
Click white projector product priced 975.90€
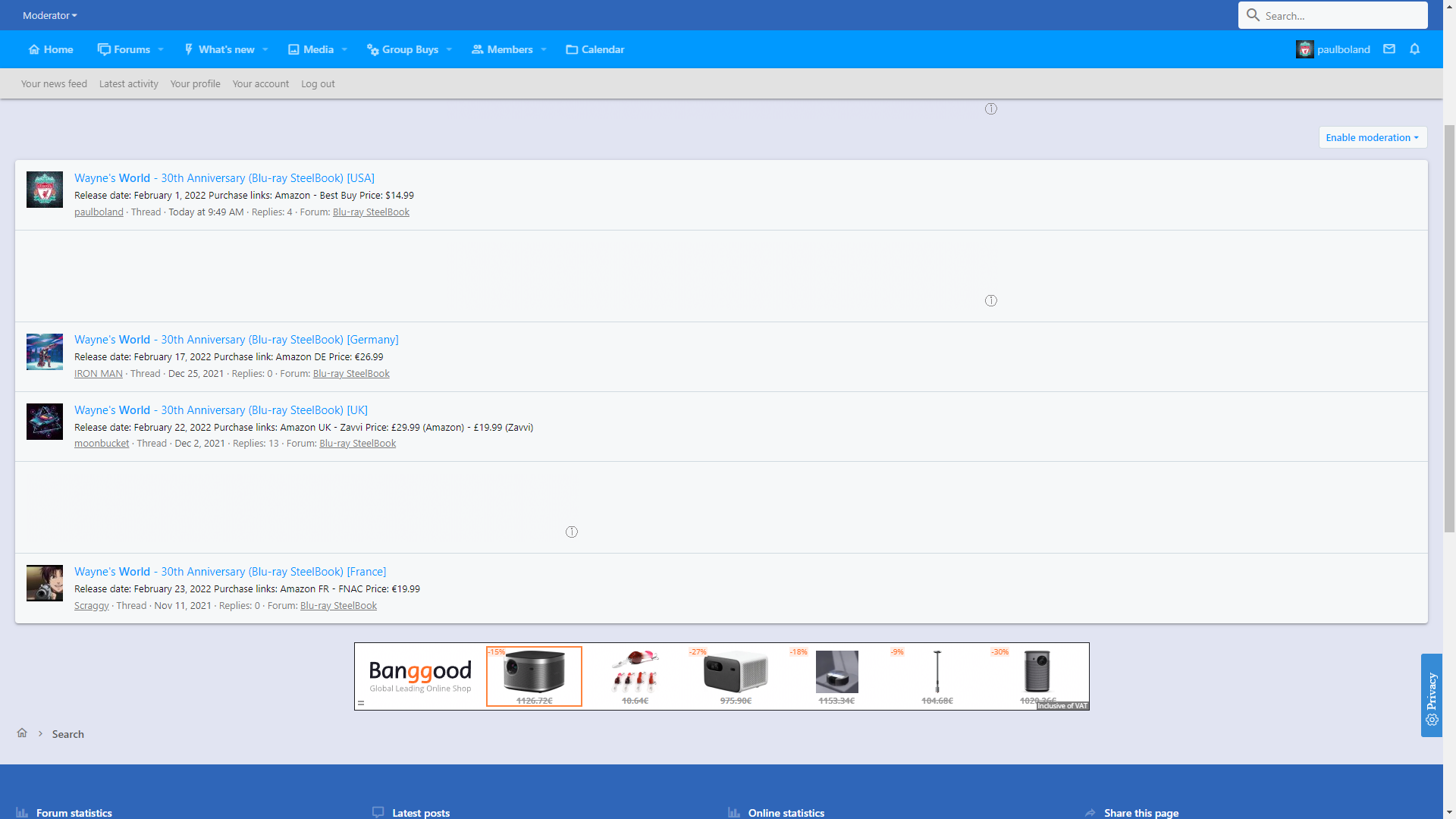(x=736, y=676)
